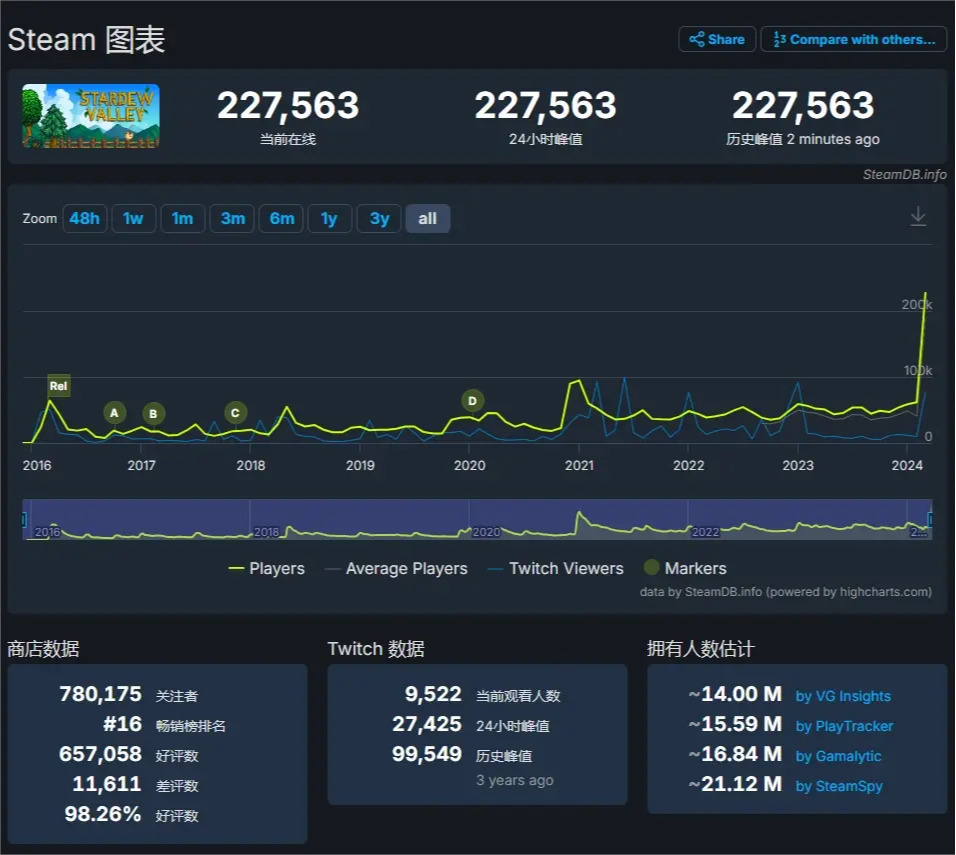
Task: Click marker A on the chart
Action: click(x=114, y=413)
